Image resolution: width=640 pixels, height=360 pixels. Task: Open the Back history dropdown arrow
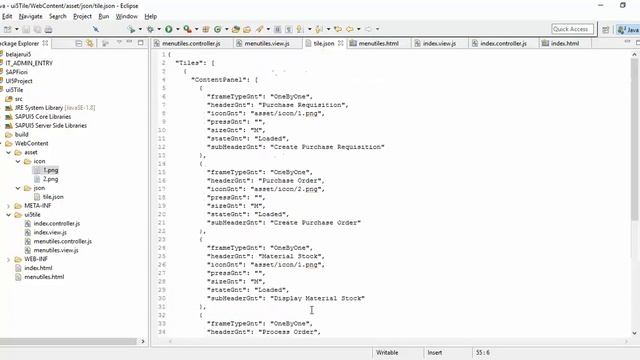click(x=359, y=29)
